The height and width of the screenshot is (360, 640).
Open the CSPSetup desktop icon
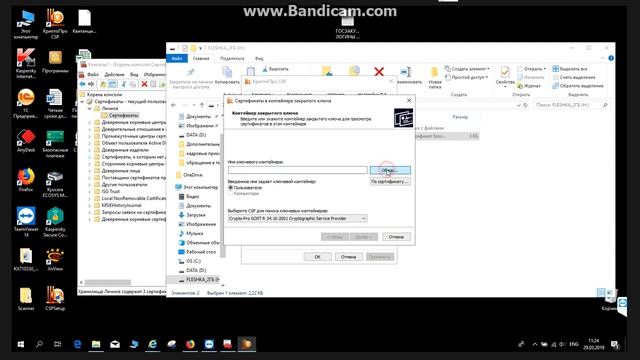point(55,298)
